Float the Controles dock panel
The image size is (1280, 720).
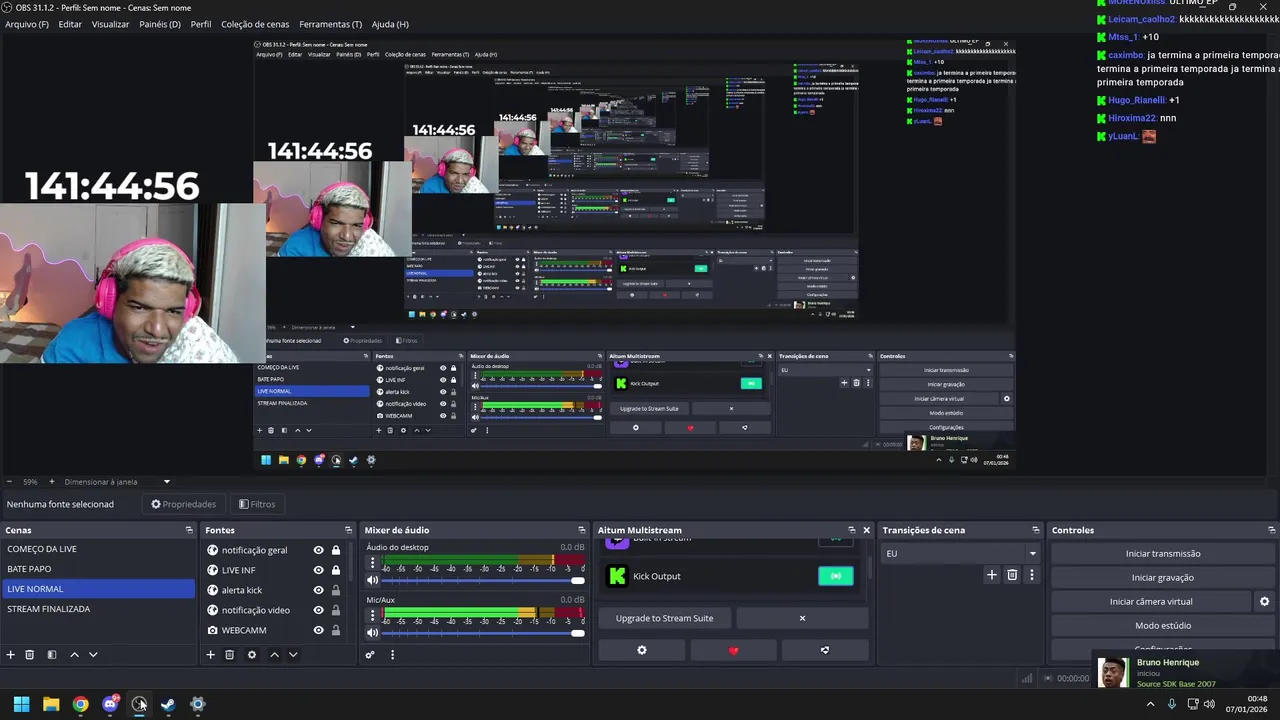[1271, 530]
